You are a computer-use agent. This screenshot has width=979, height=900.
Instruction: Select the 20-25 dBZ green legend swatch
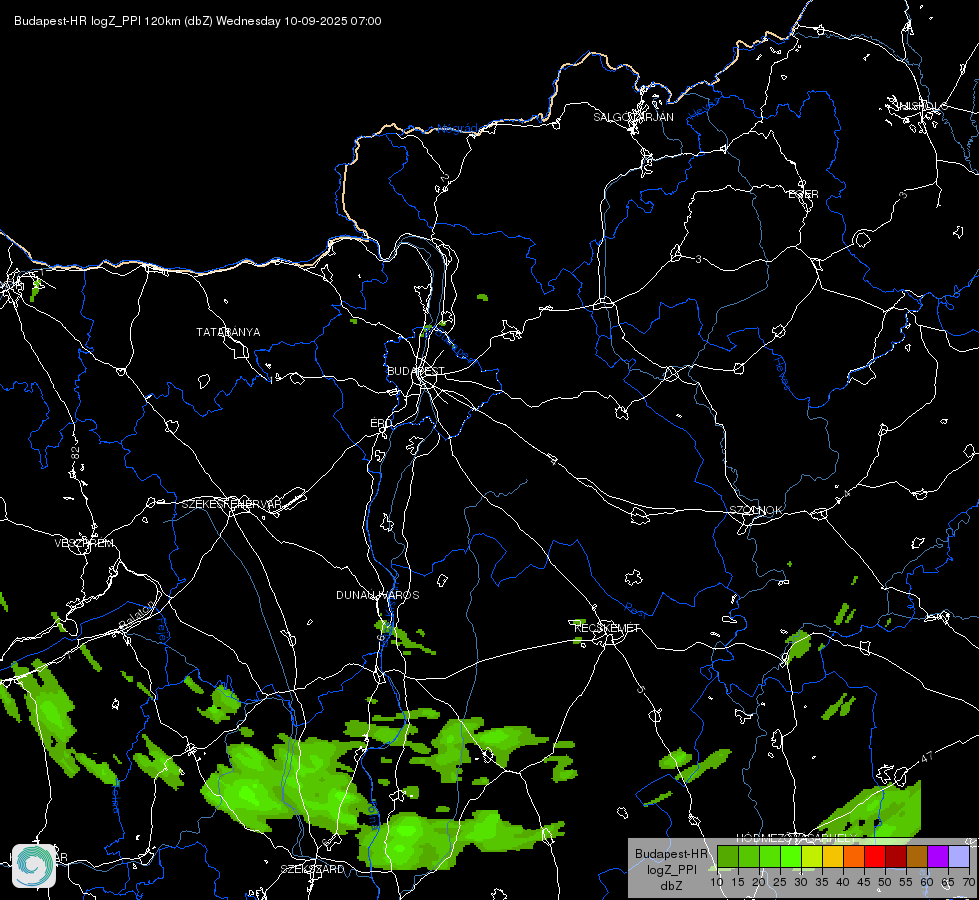click(x=770, y=857)
